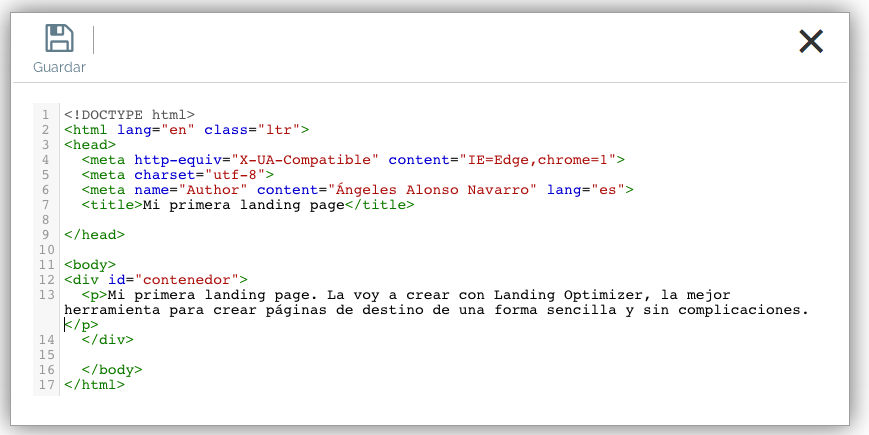Close the HTML code editor dialog

(810, 41)
